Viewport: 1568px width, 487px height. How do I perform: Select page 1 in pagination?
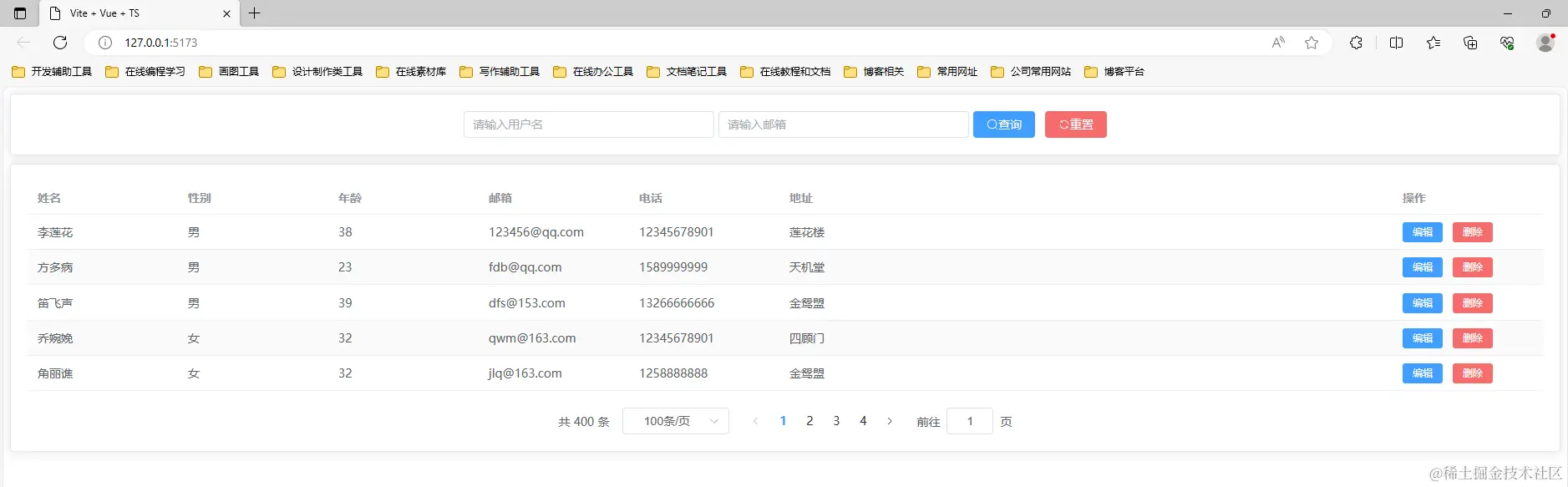coord(783,421)
